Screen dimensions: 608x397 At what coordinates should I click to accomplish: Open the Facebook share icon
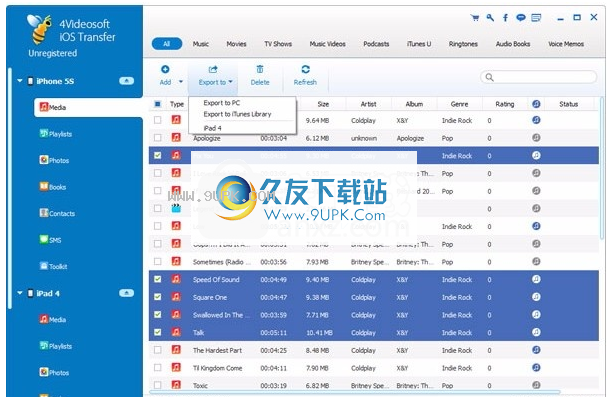[505, 17]
